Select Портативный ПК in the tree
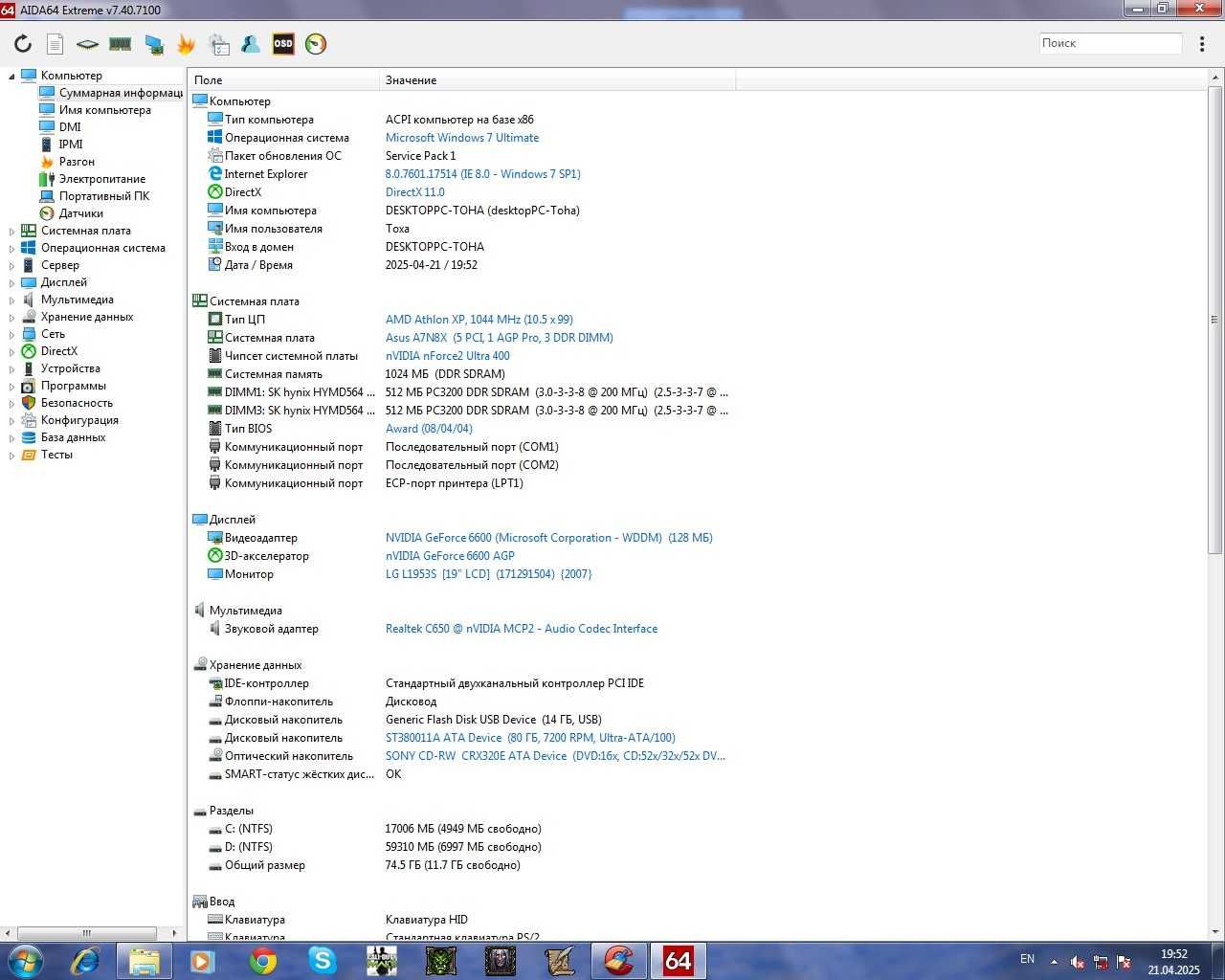The image size is (1225, 980). coord(104,196)
